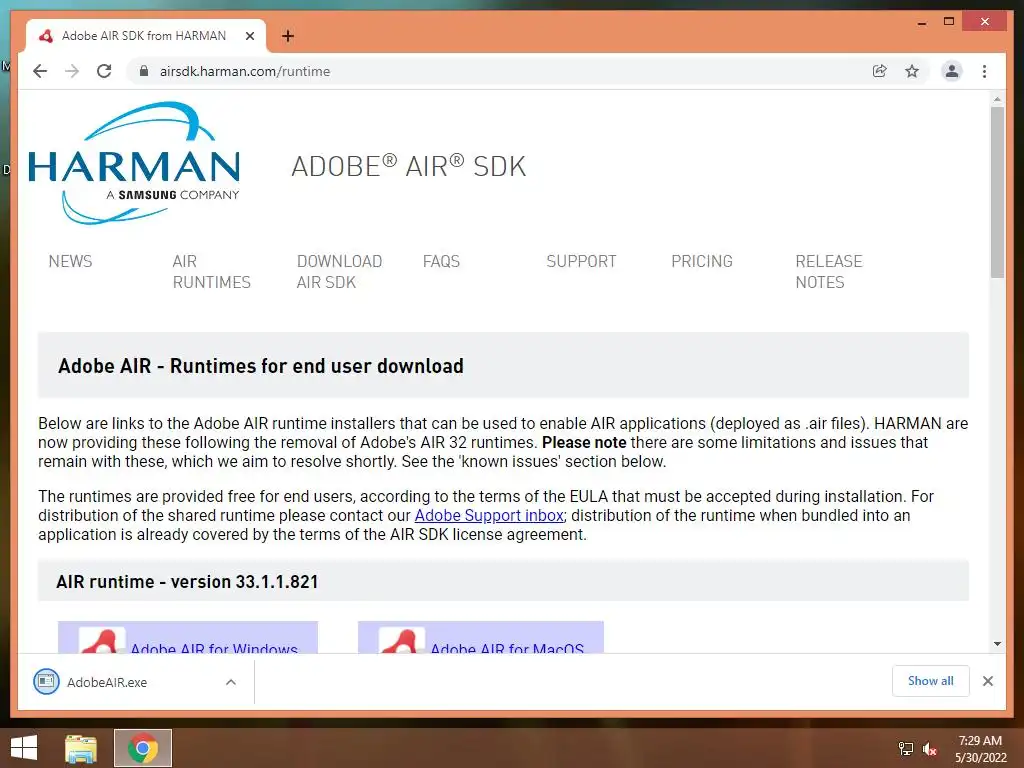The height and width of the screenshot is (768, 1024).
Task: Open the Chrome three-dot menu
Action: 984,71
